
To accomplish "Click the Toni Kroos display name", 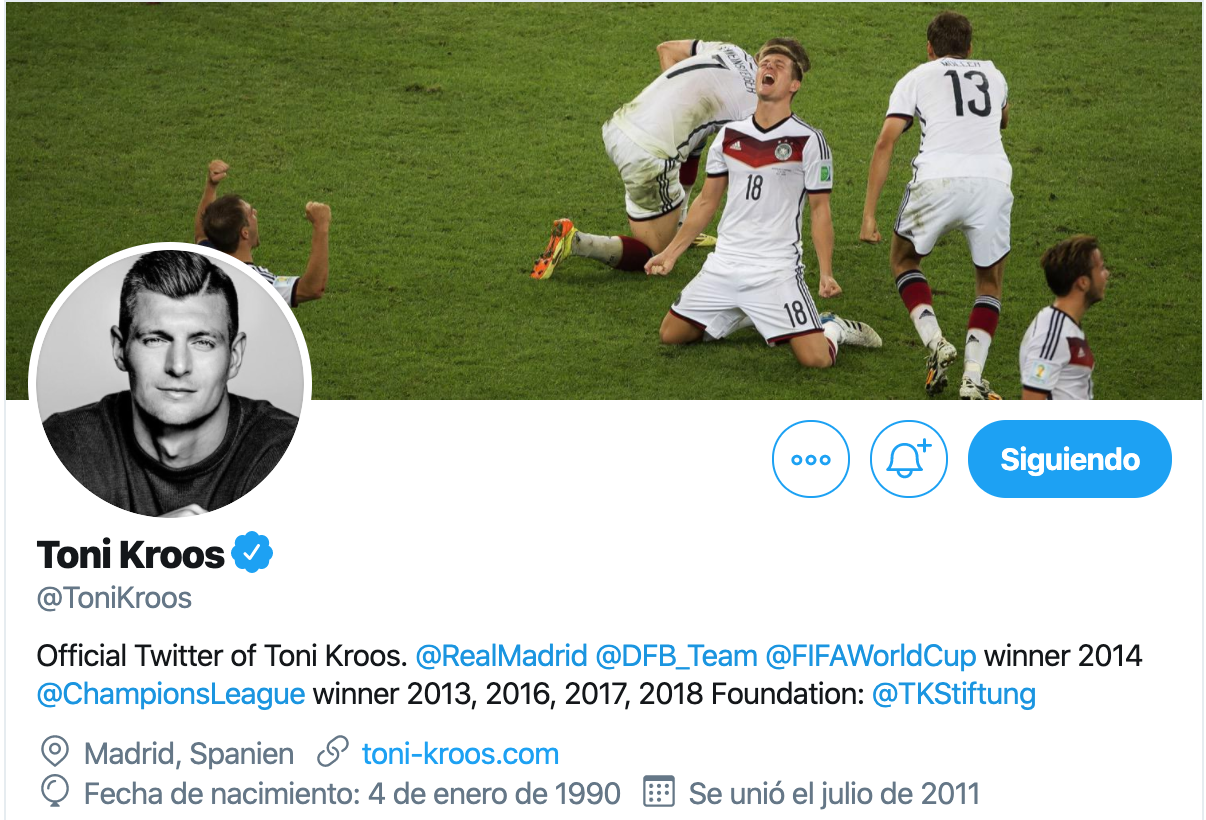I will tap(130, 554).
